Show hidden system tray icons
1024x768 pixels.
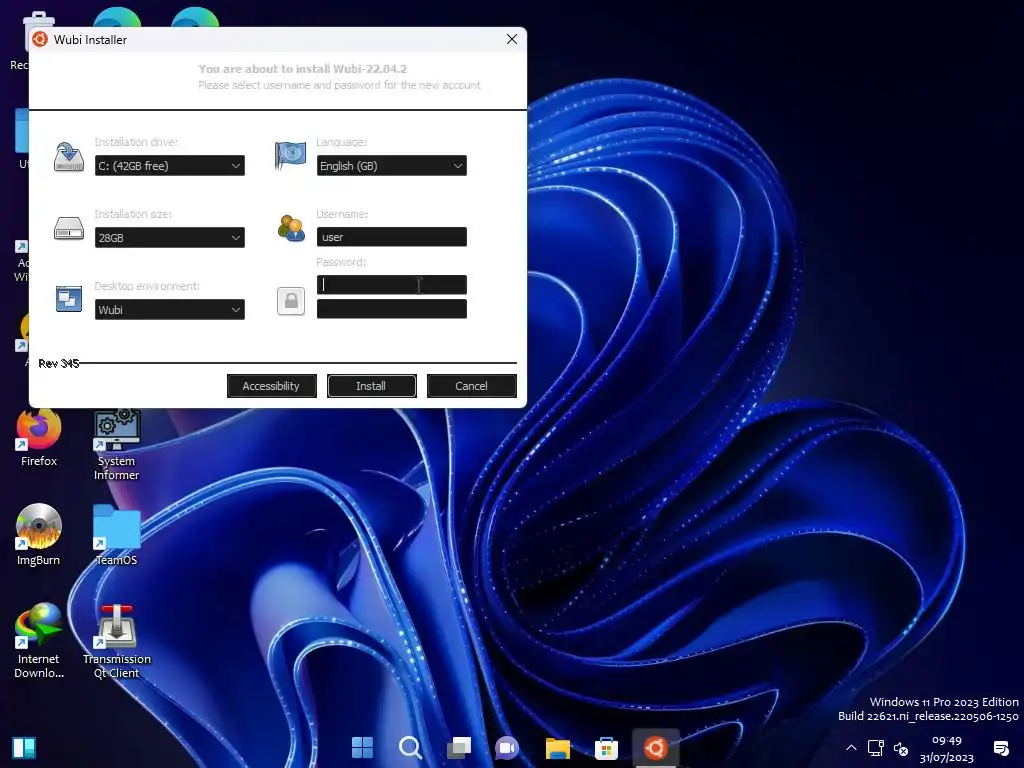coord(851,748)
